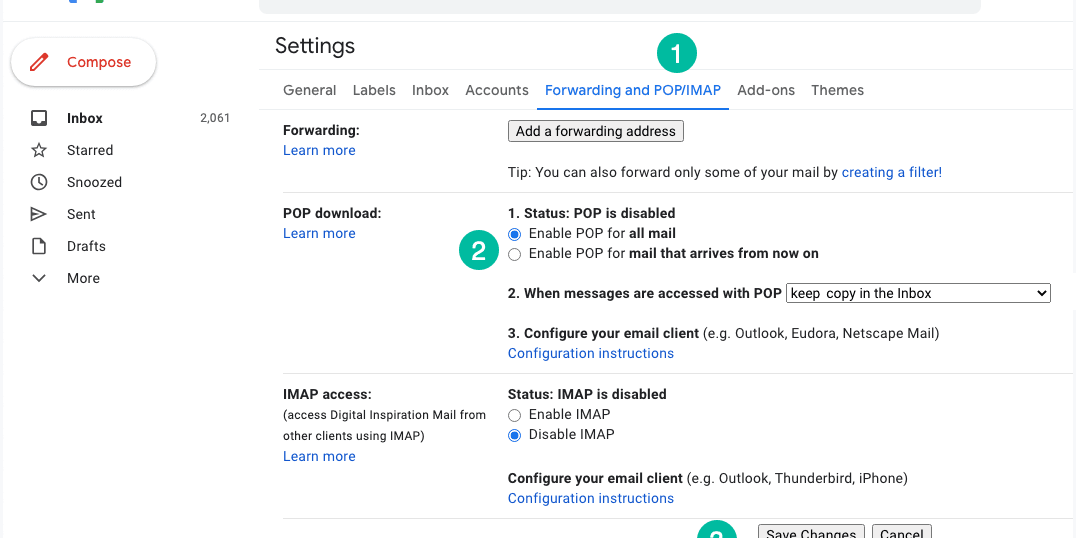Click Learn more under Forwarding
1076x538 pixels.
click(319, 150)
